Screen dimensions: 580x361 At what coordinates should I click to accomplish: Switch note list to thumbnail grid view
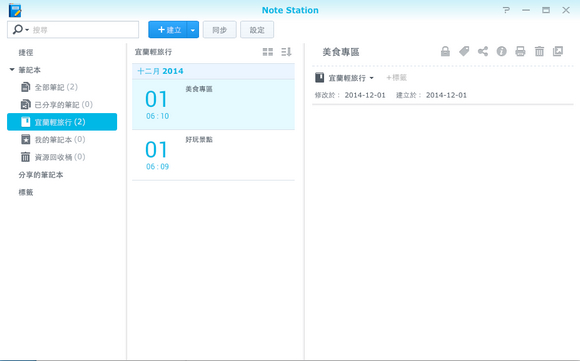pyautogui.click(x=268, y=52)
